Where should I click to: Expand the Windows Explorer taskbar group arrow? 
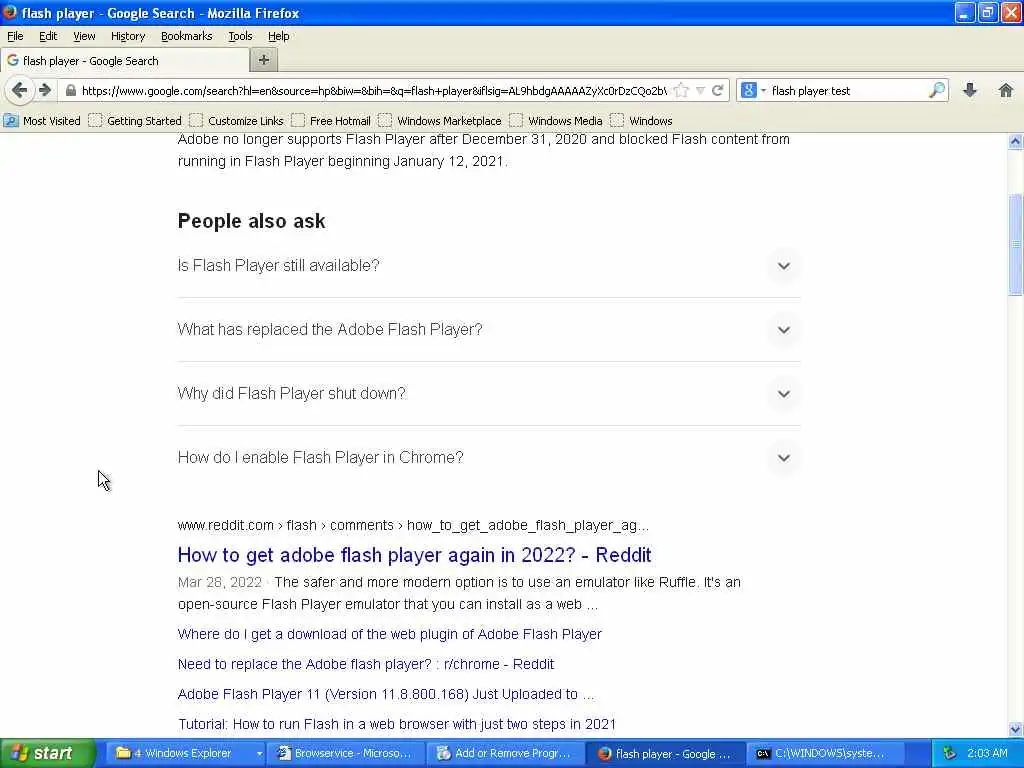click(x=259, y=753)
